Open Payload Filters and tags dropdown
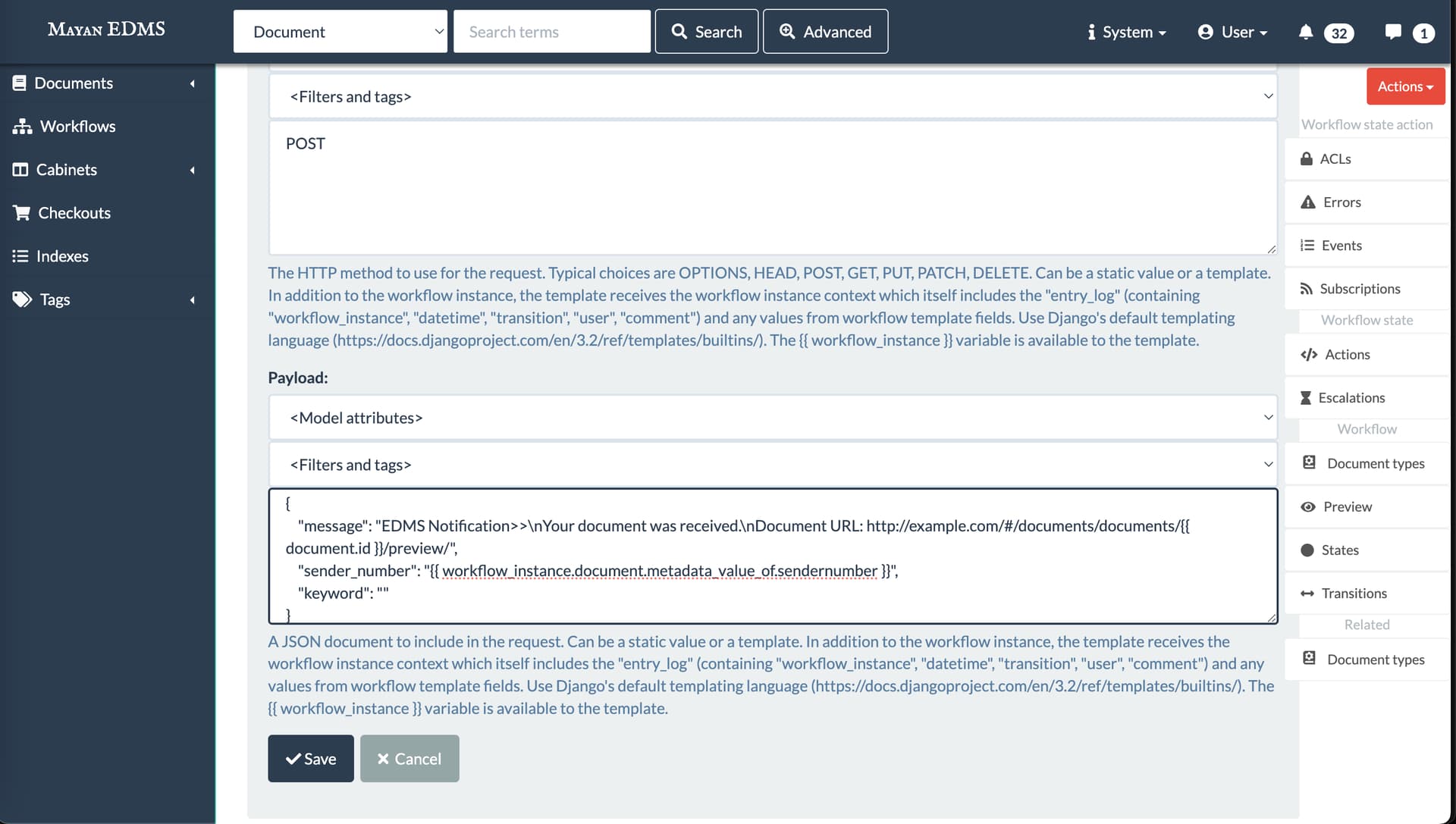1456x824 pixels. 773,465
